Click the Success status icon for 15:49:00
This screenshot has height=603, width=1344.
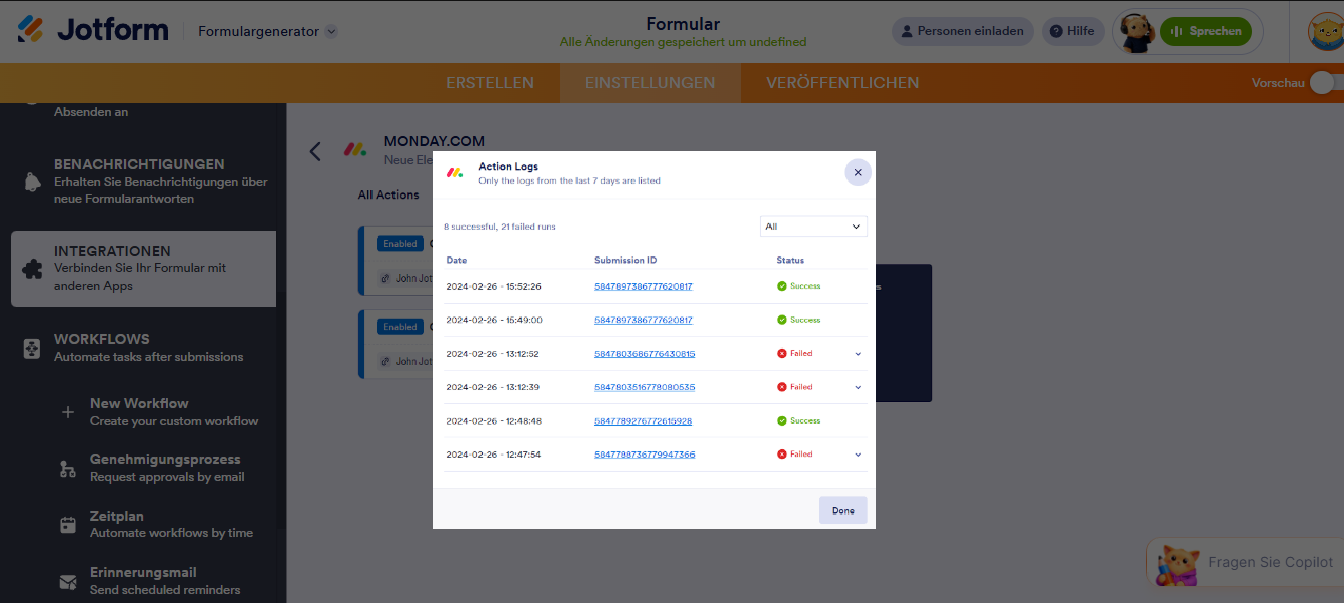[x=782, y=320]
